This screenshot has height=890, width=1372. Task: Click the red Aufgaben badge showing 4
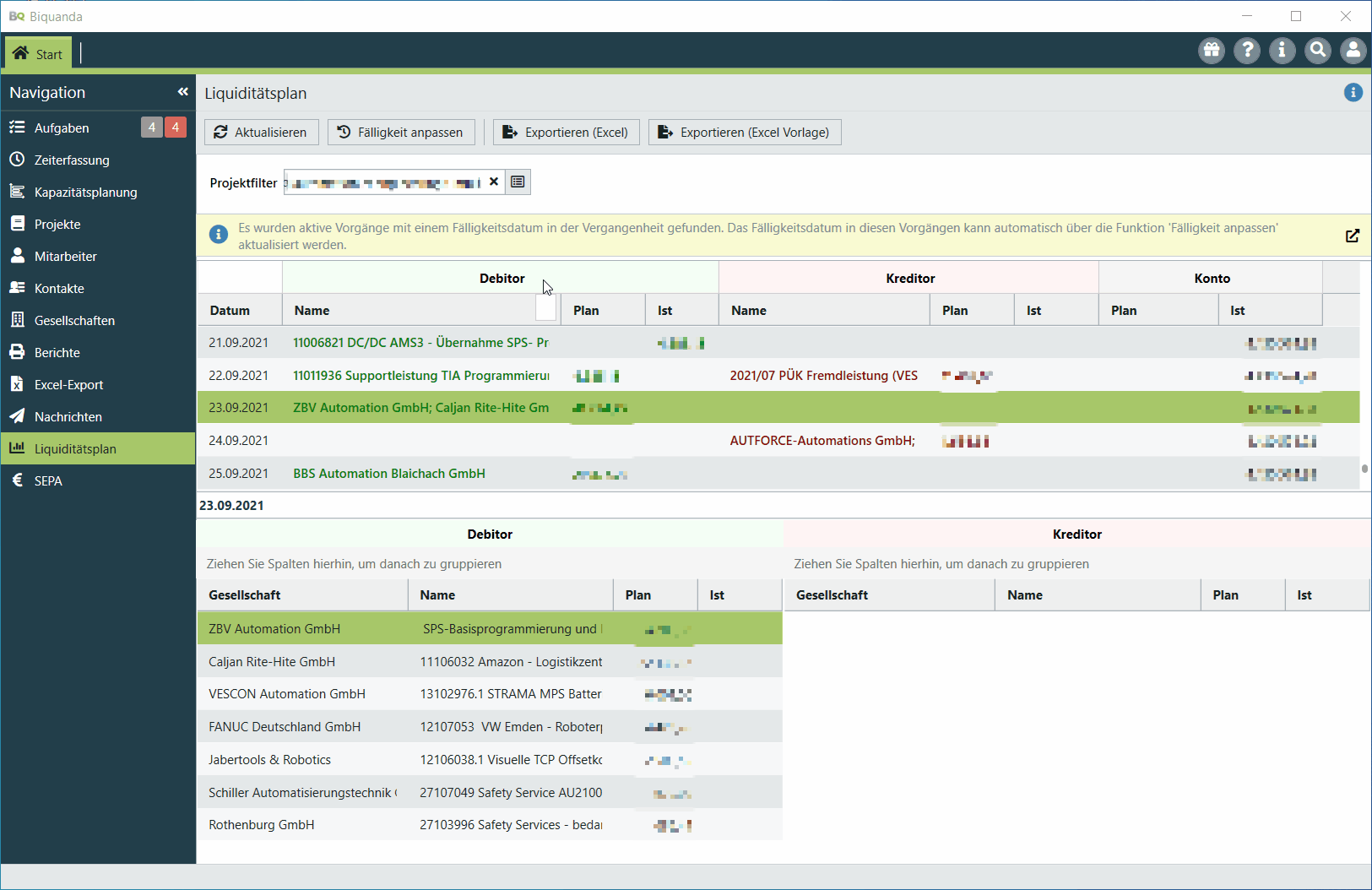coord(176,128)
